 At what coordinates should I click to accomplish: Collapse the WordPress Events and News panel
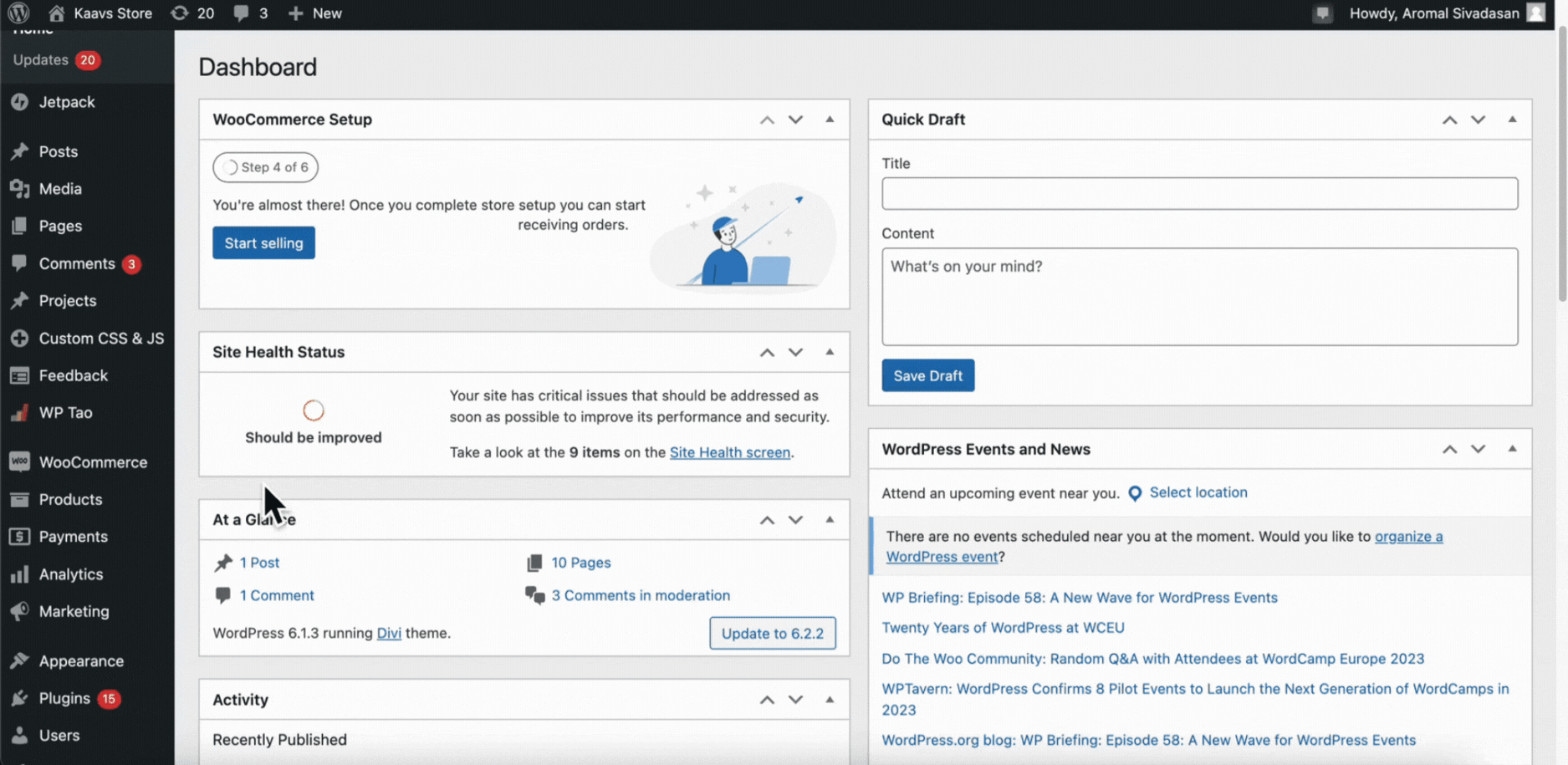[x=1512, y=449]
